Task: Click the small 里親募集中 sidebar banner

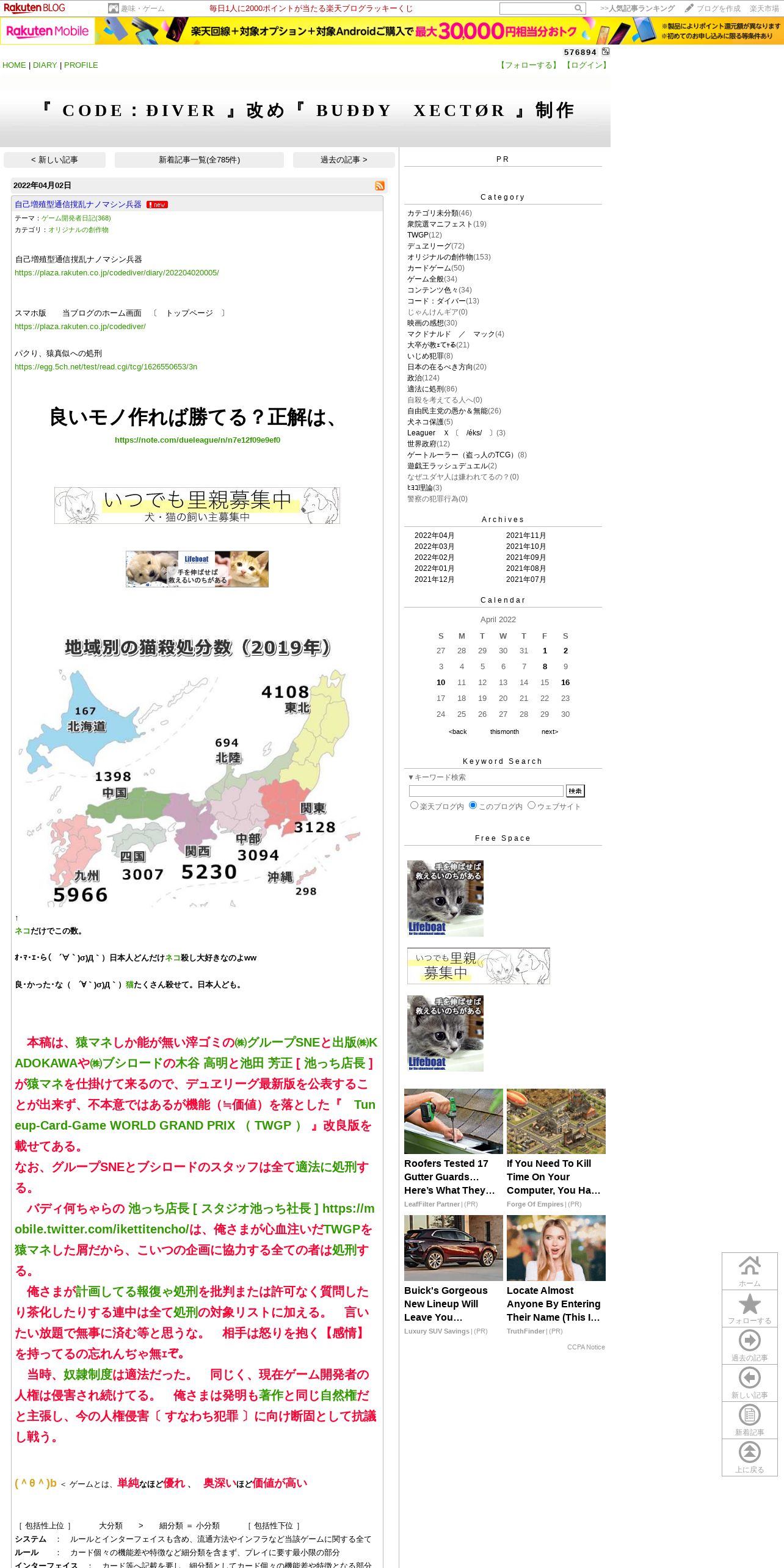Action: pos(479,966)
